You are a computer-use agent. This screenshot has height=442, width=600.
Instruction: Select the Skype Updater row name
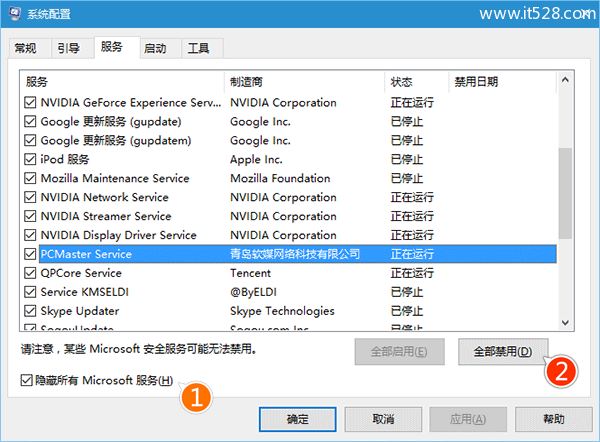click(x=80, y=311)
